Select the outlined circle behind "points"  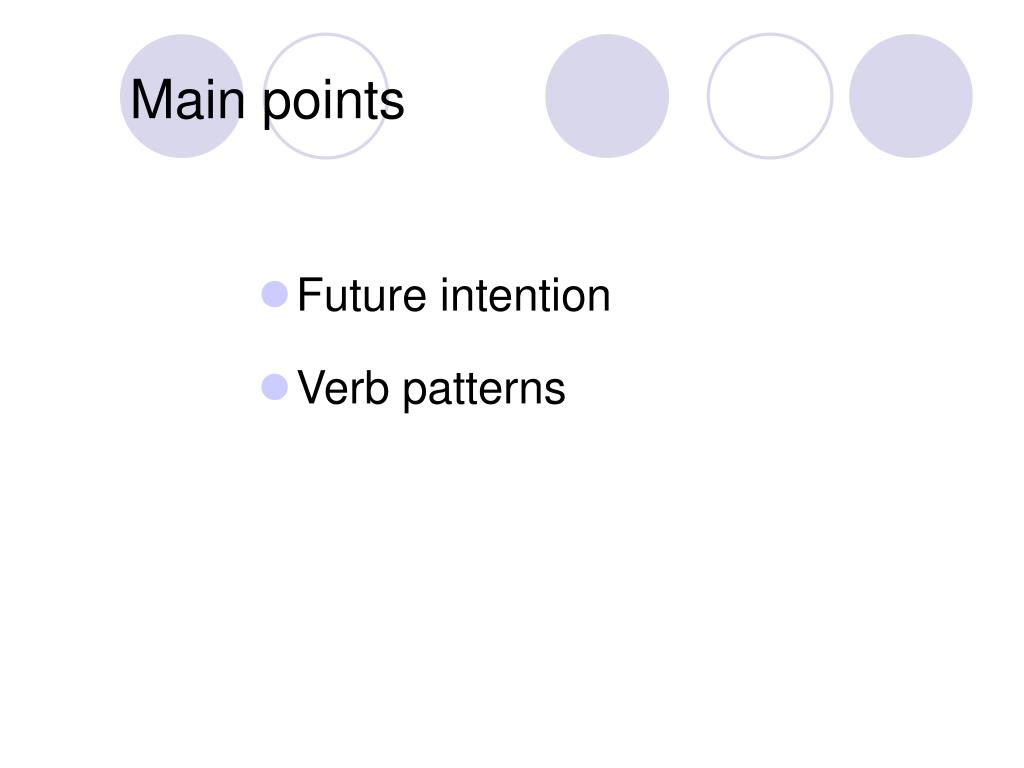[326, 96]
